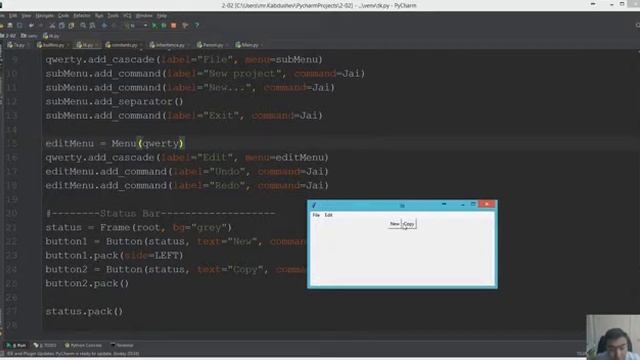Click the subMenu.add_separator() line

pos(114,102)
